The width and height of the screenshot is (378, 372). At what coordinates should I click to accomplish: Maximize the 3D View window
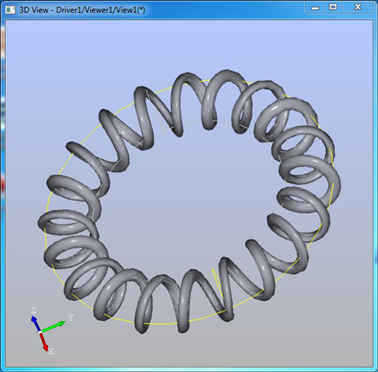(x=333, y=7)
